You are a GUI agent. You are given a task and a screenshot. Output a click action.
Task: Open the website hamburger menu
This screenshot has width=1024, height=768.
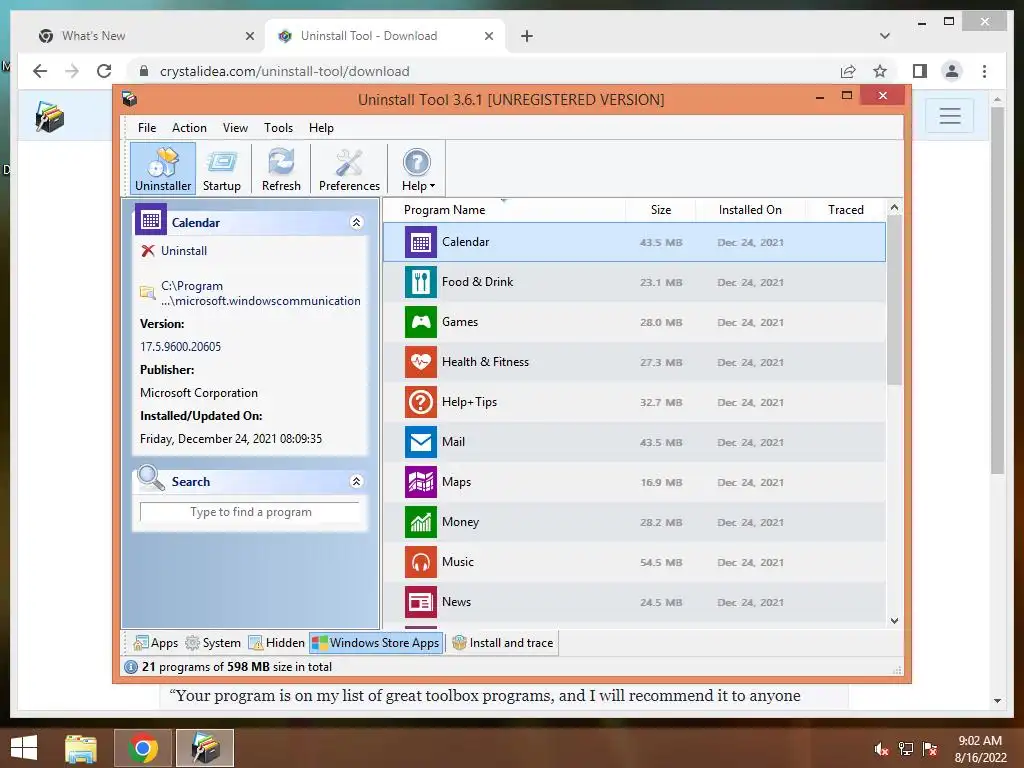pos(950,116)
